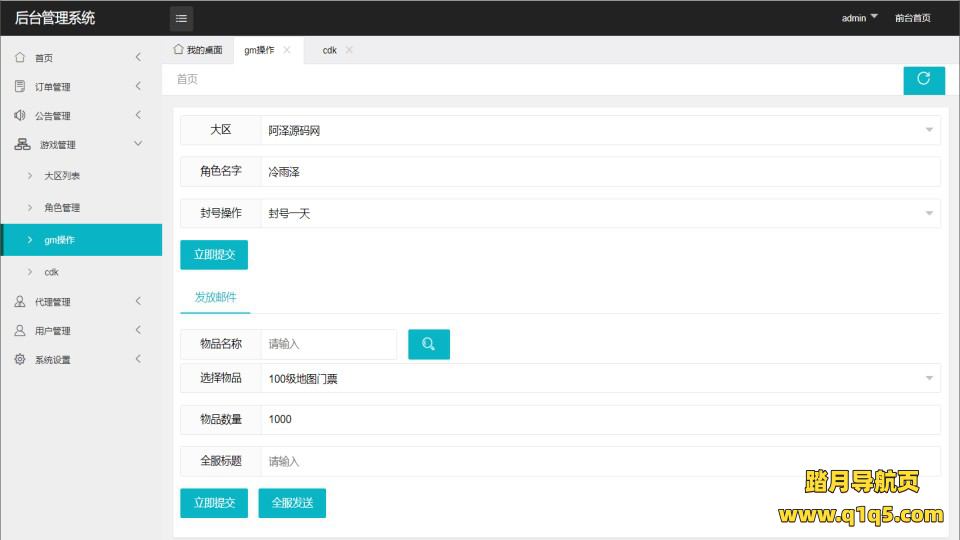Select the 发放邮件 tab
The image size is (960, 540).
tap(215, 297)
